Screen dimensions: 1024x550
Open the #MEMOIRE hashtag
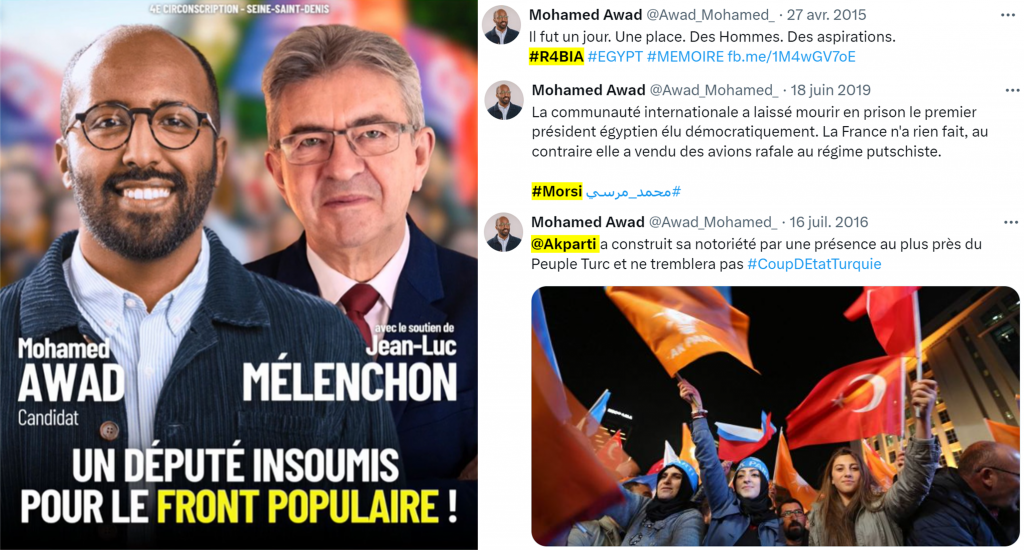click(x=685, y=57)
